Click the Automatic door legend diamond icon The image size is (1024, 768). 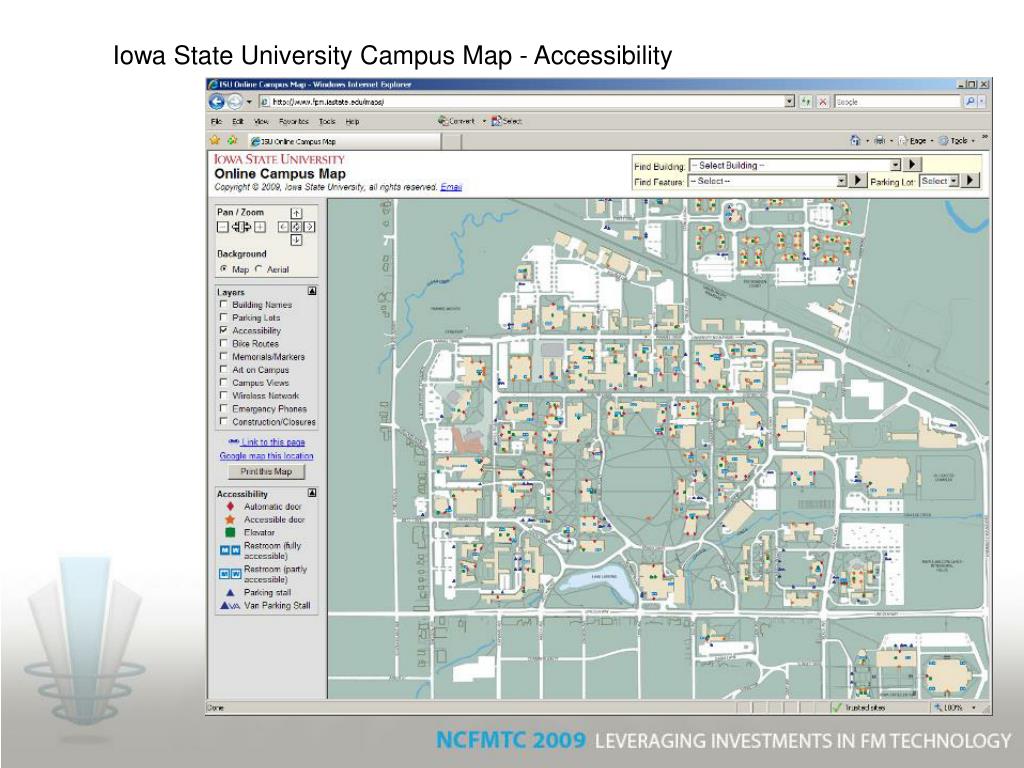pyautogui.click(x=230, y=506)
